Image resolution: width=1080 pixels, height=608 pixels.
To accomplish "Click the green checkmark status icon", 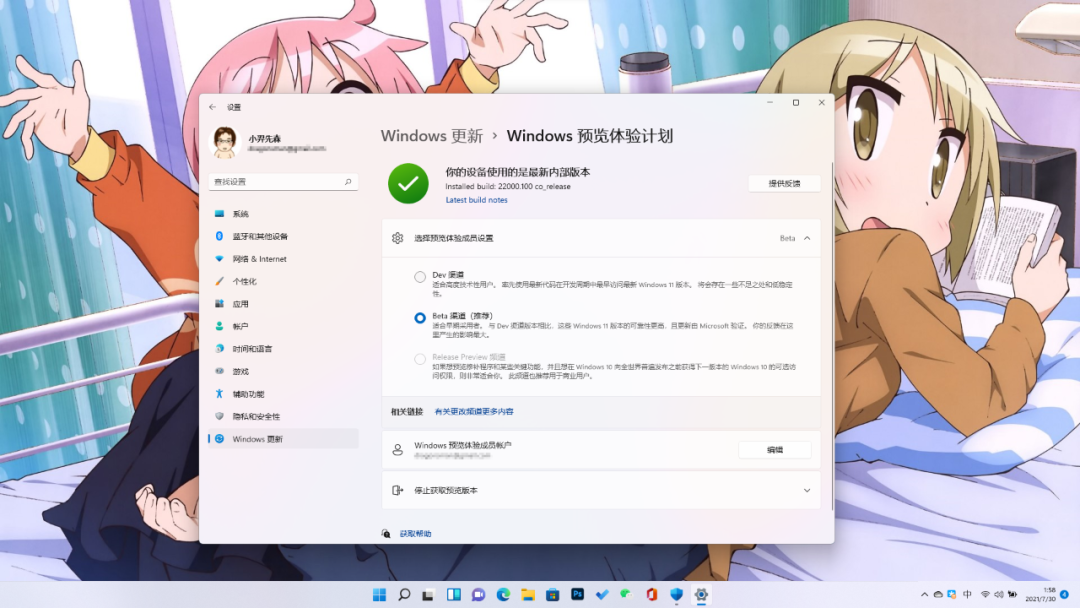I will pos(408,184).
